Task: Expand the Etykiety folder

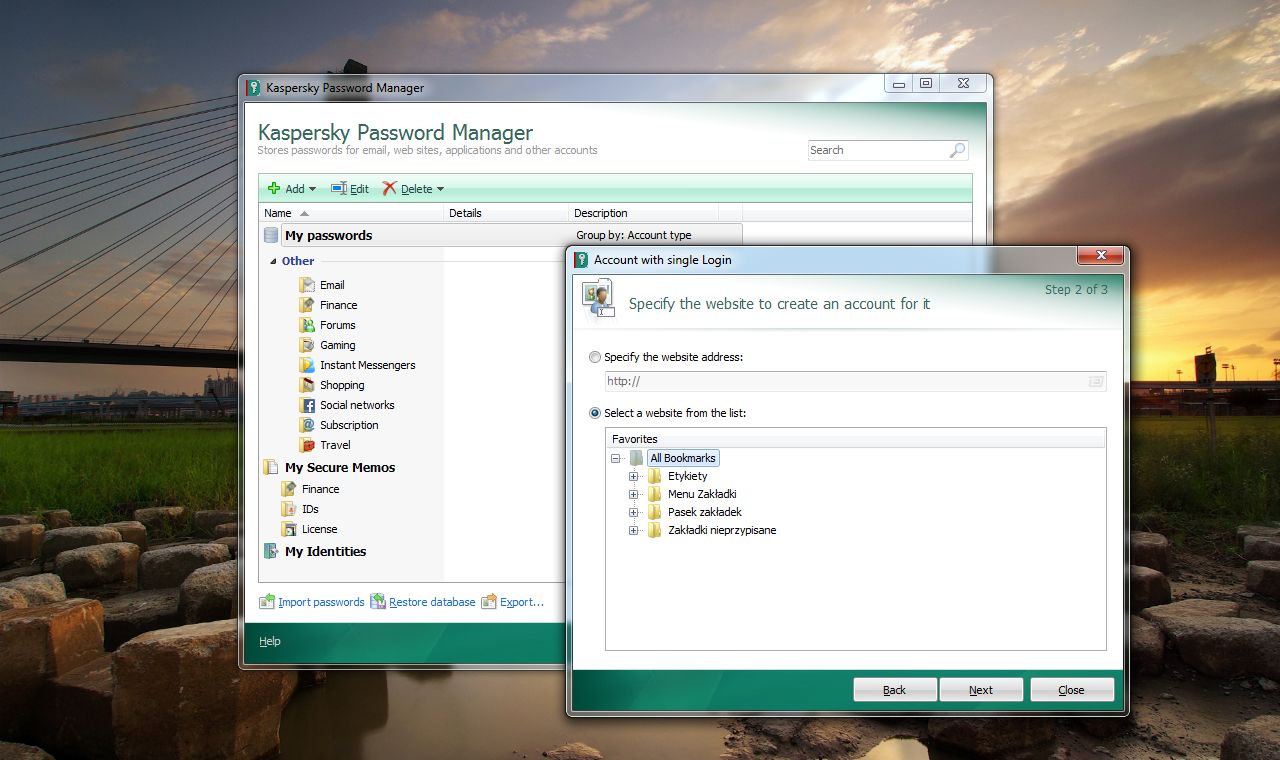Action: [633, 476]
